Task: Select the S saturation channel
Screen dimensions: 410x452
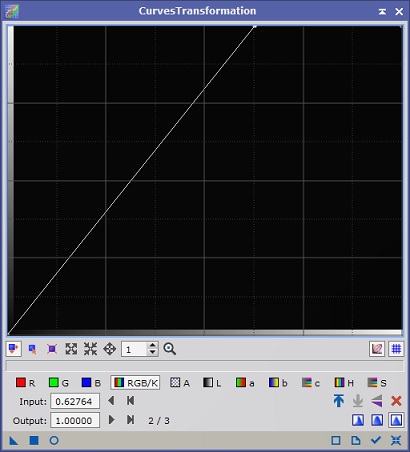Action: click(377, 383)
